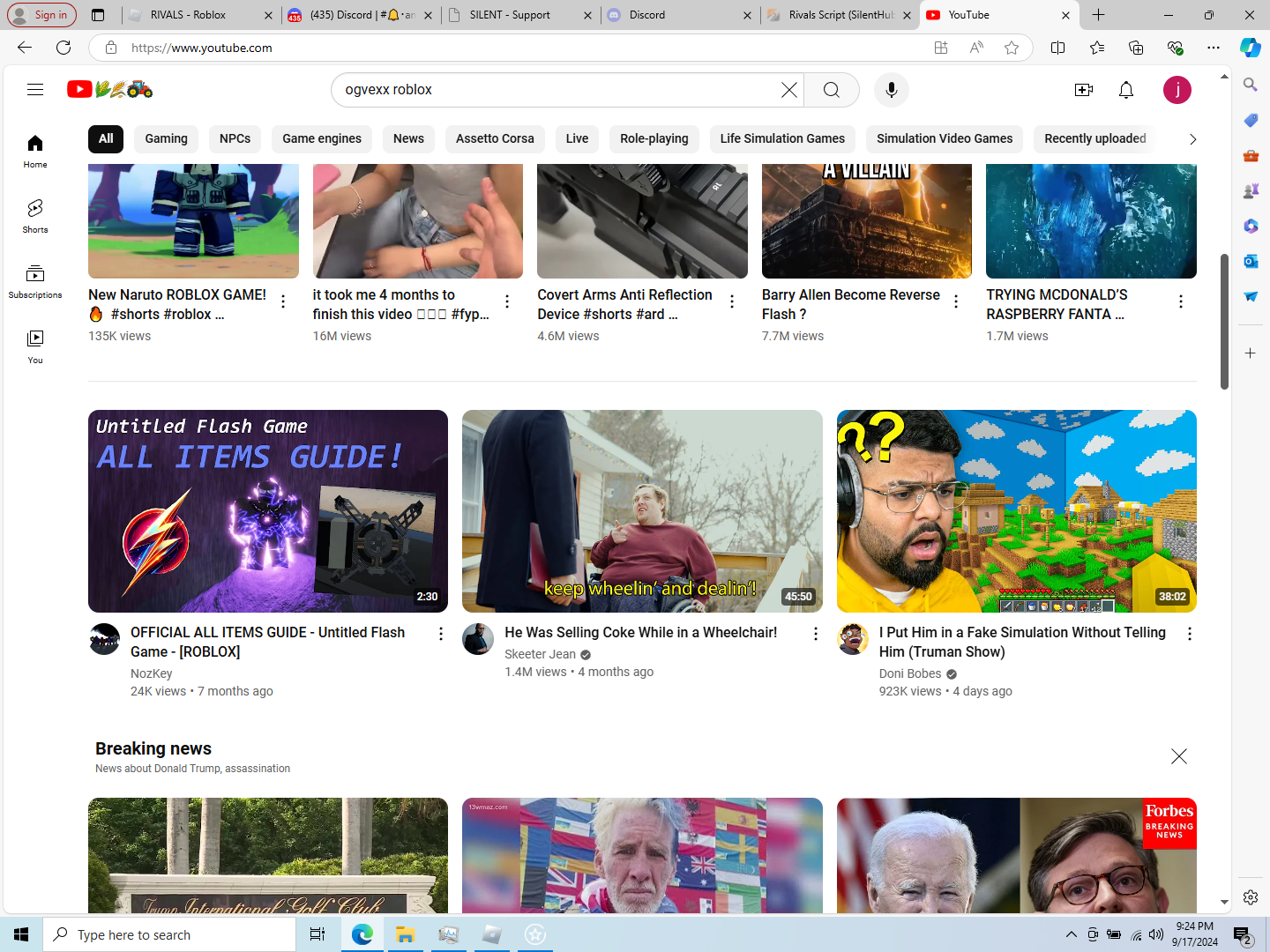Viewport: 1270px width, 952px height.
Task: Switch to RIVALS - Roblox tab
Action: [x=199, y=15]
